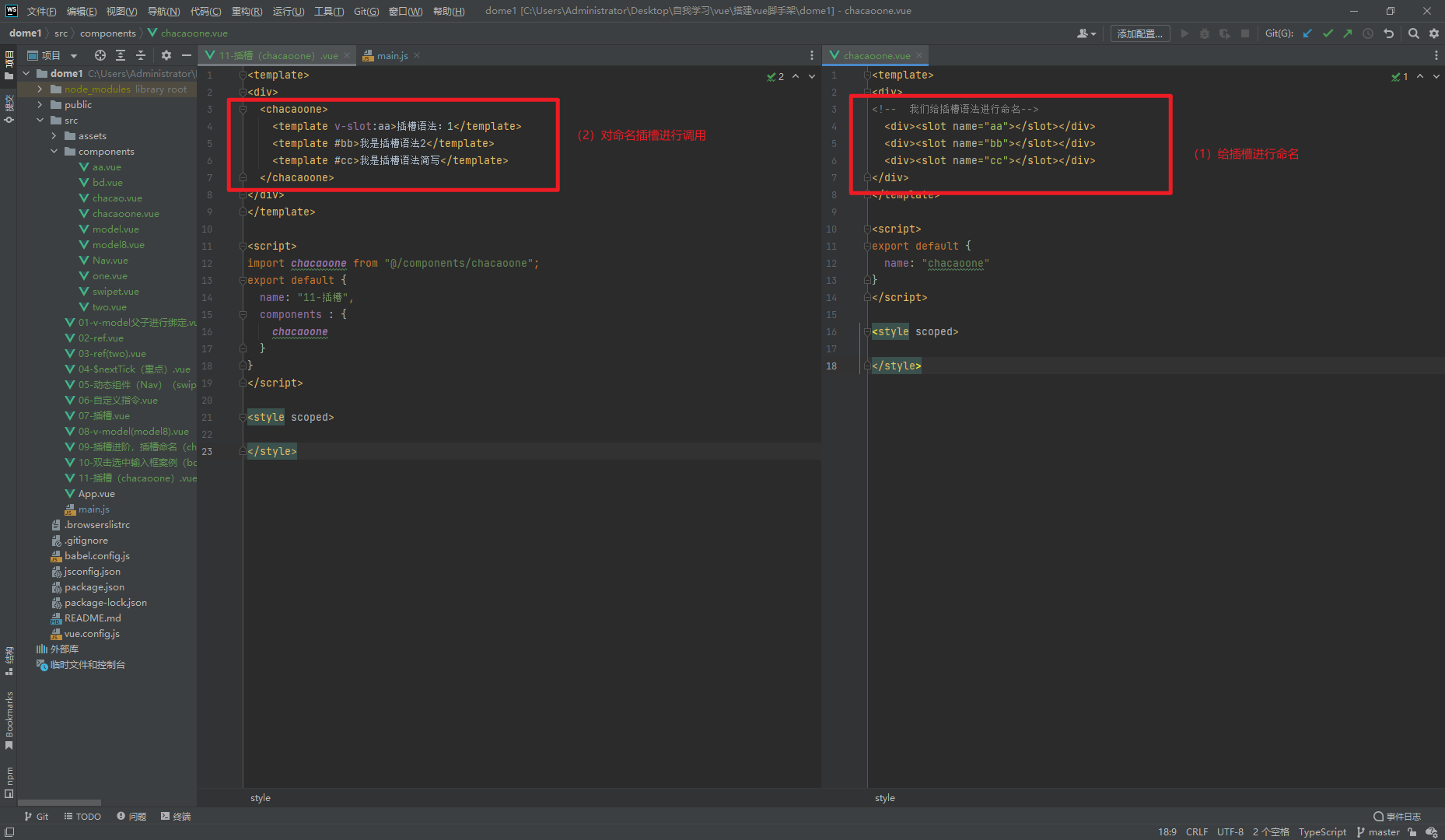Click the Git rollback icon
This screenshot has height=840, width=1445.
(x=1388, y=33)
